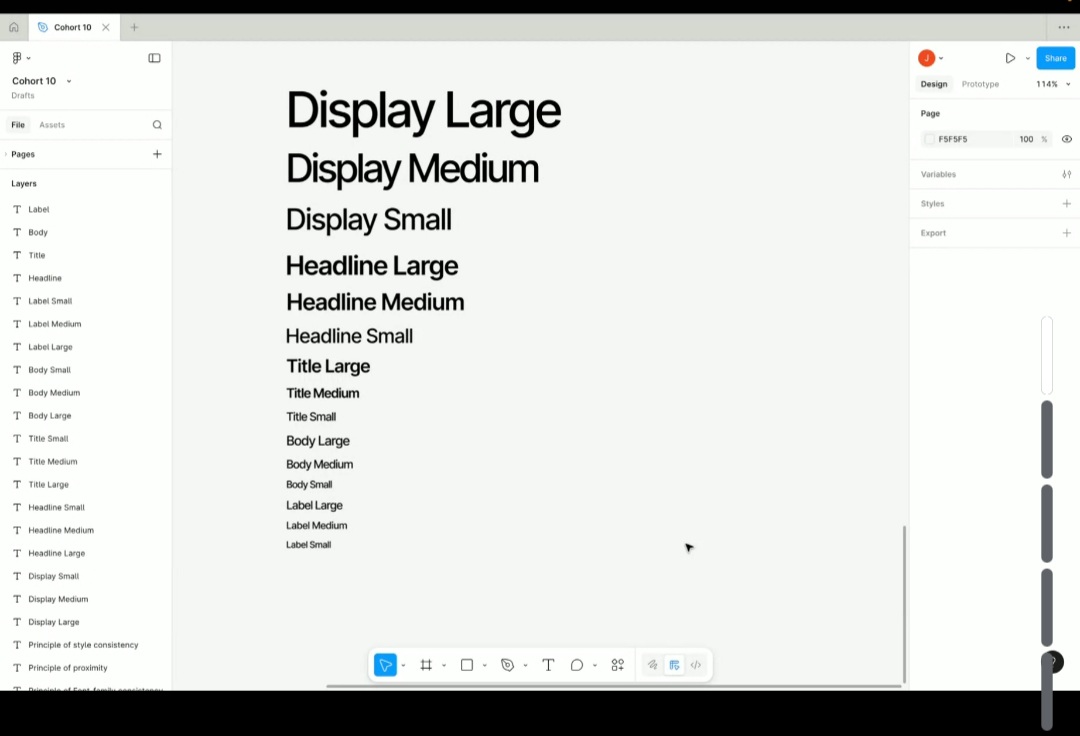Open the home tab icon
Screen dimensions: 1080x736
pyautogui.click(x=14, y=28)
